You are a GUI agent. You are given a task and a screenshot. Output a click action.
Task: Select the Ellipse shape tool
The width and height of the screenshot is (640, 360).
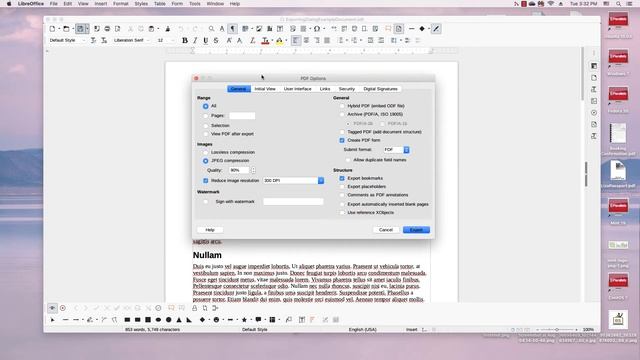(158, 320)
